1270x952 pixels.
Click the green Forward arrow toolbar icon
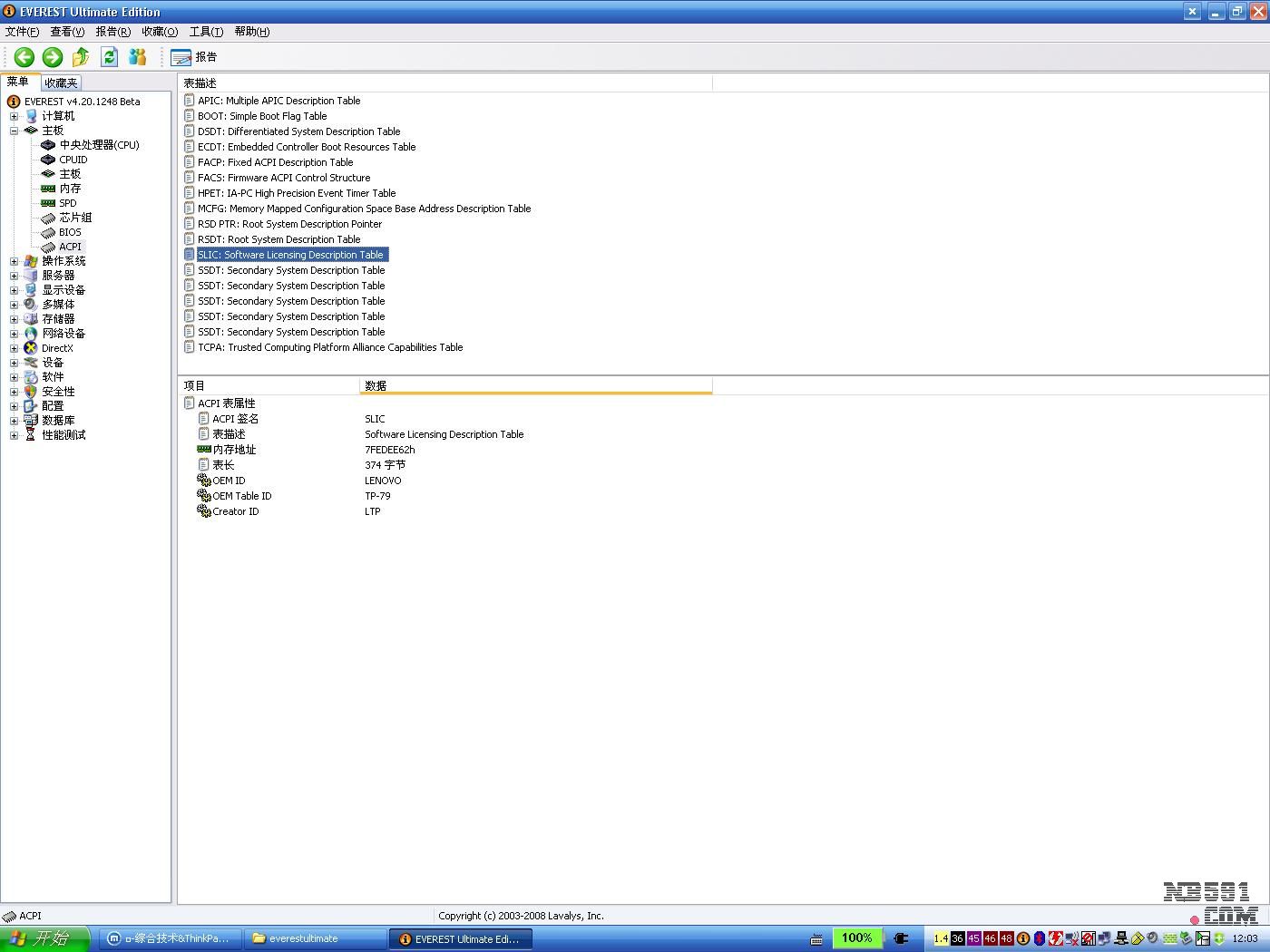click(x=53, y=57)
